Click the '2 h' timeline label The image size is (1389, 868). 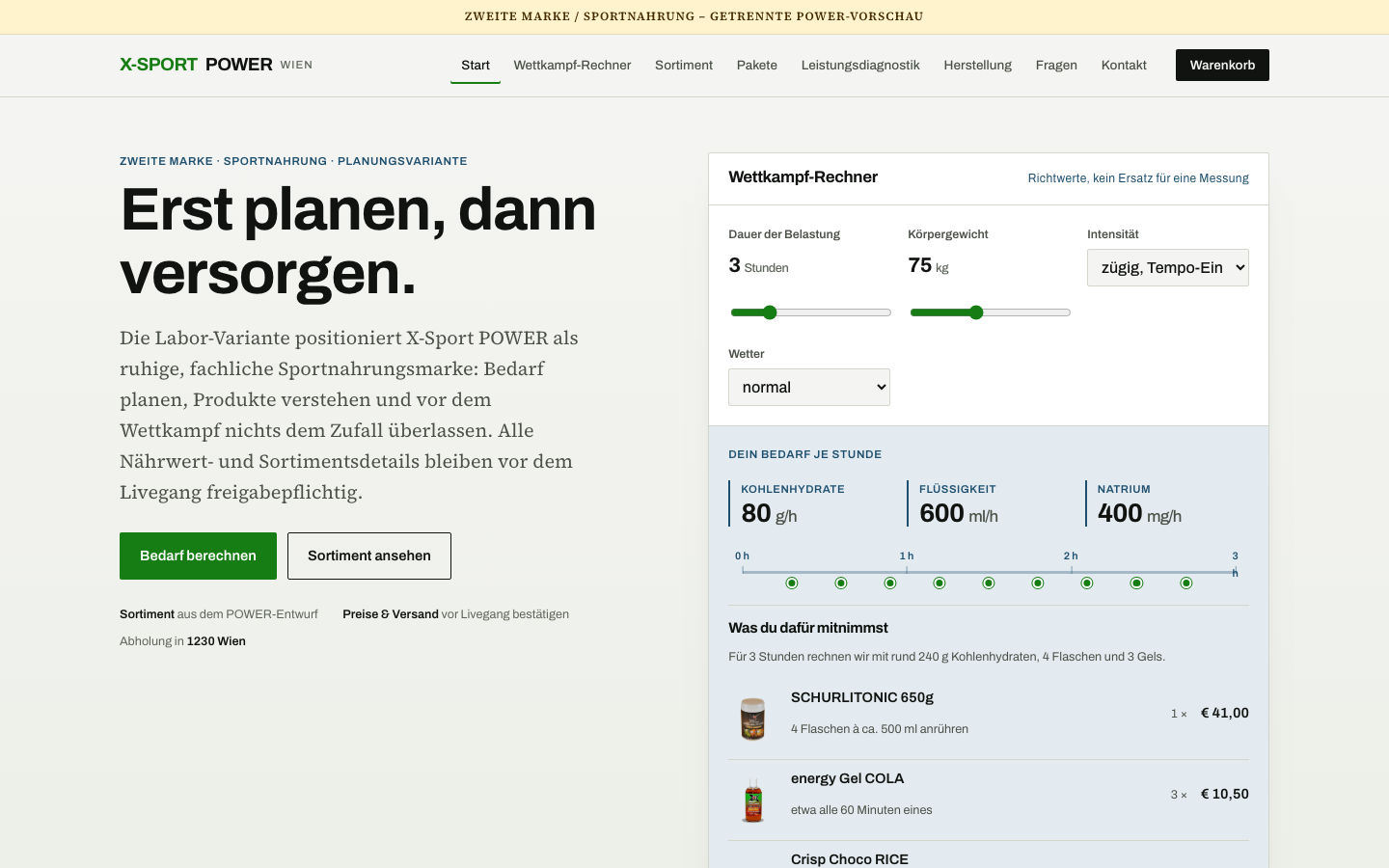point(1071,556)
